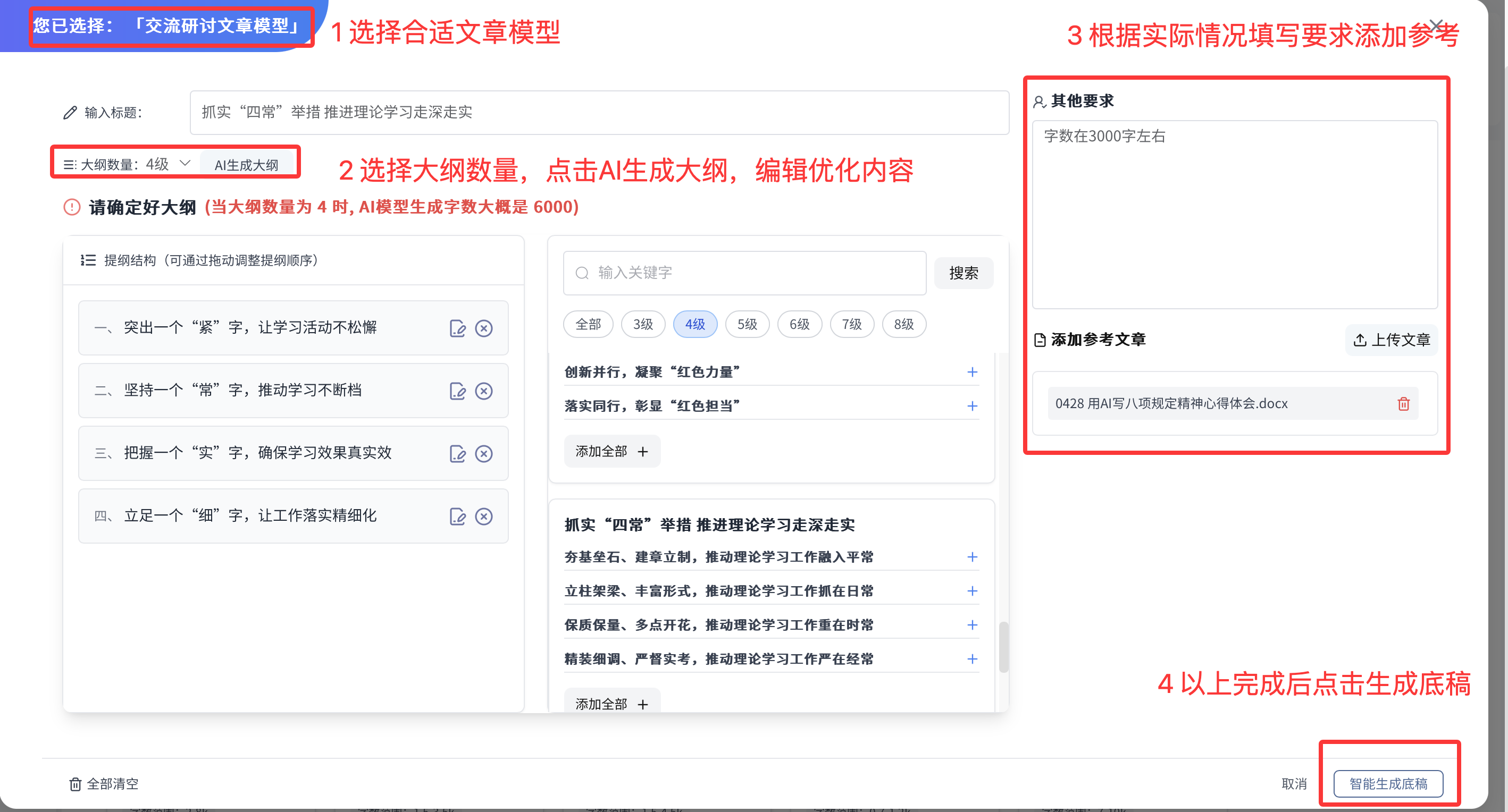1508x812 pixels.
Task: Remove the outline item with “常”字
Action: click(x=483, y=391)
